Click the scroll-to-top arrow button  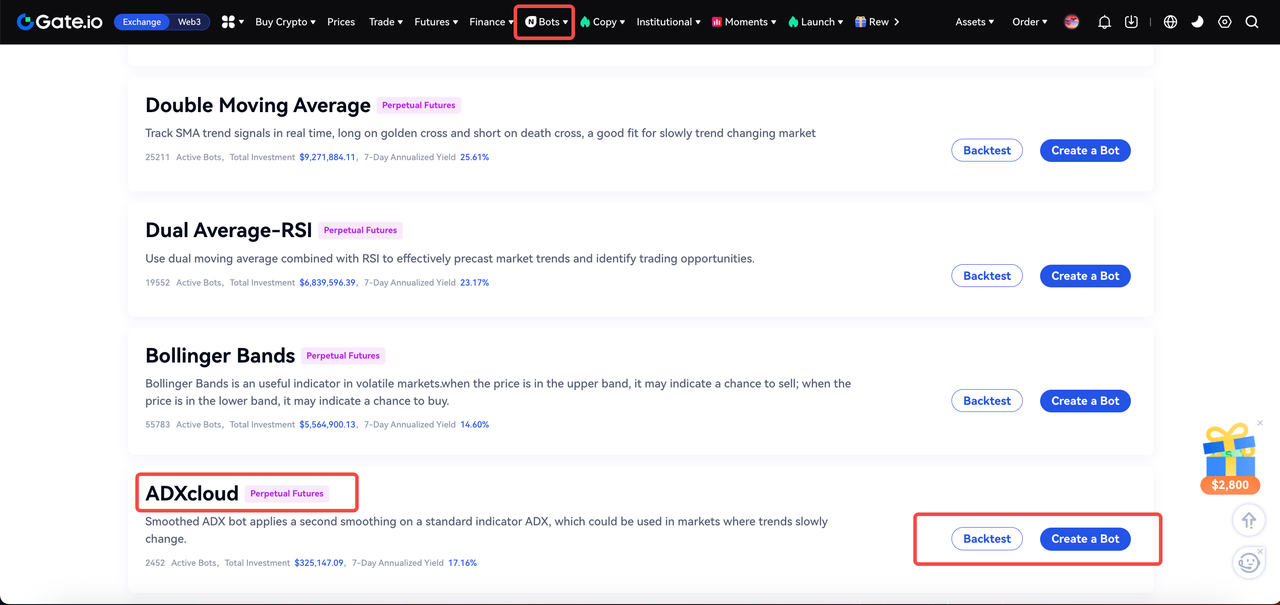pos(1248,521)
